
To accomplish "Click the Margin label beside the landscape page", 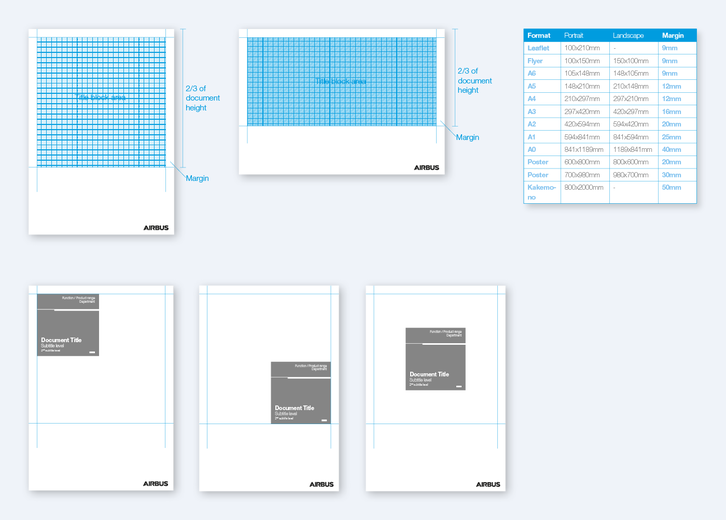I will click(x=467, y=137).
